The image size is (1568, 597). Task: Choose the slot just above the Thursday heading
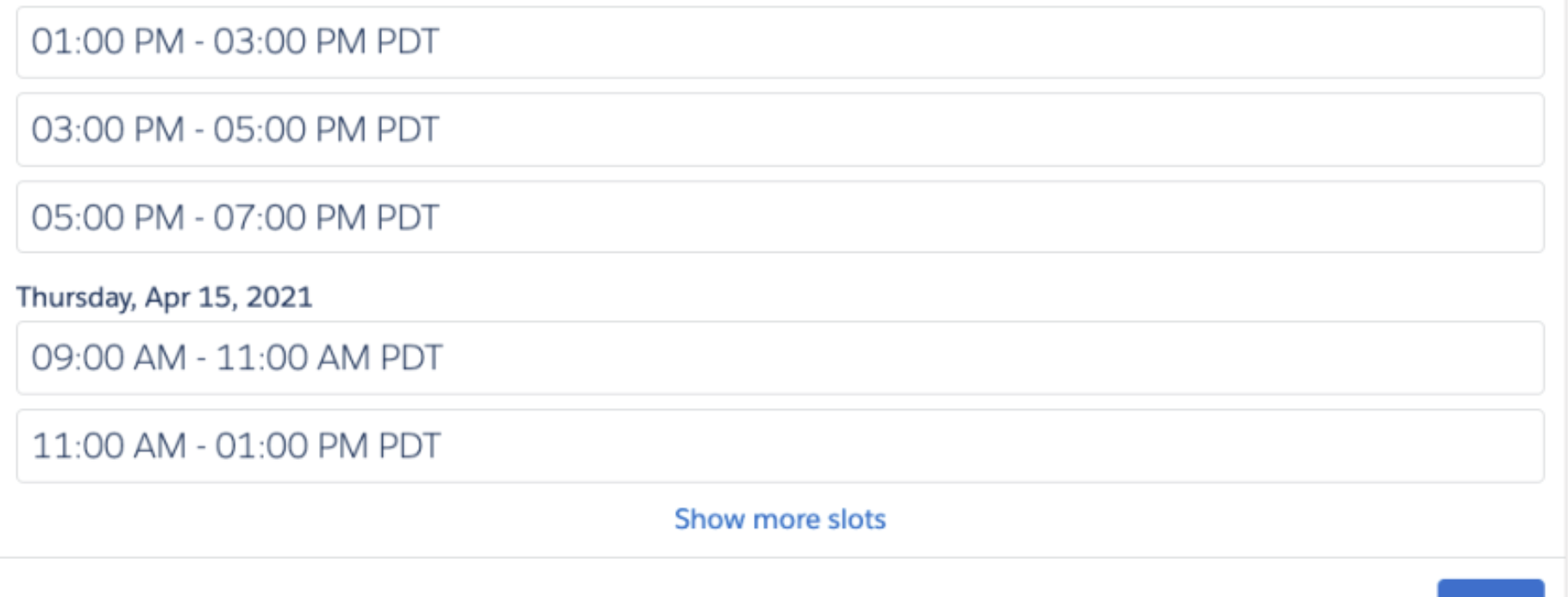780,217
